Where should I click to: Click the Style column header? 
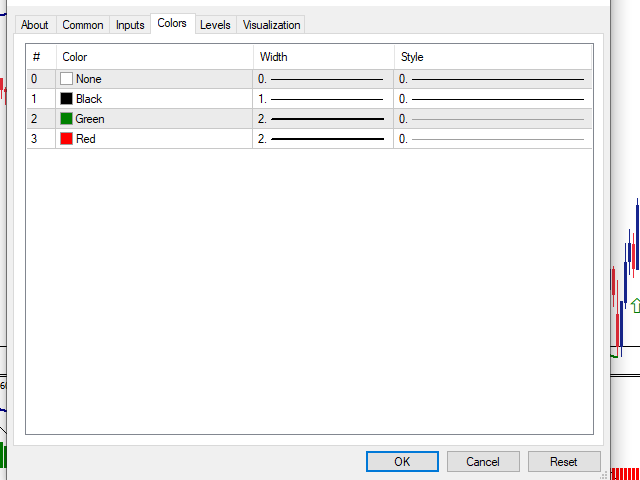pyautogui.click(x=493, y=57)
